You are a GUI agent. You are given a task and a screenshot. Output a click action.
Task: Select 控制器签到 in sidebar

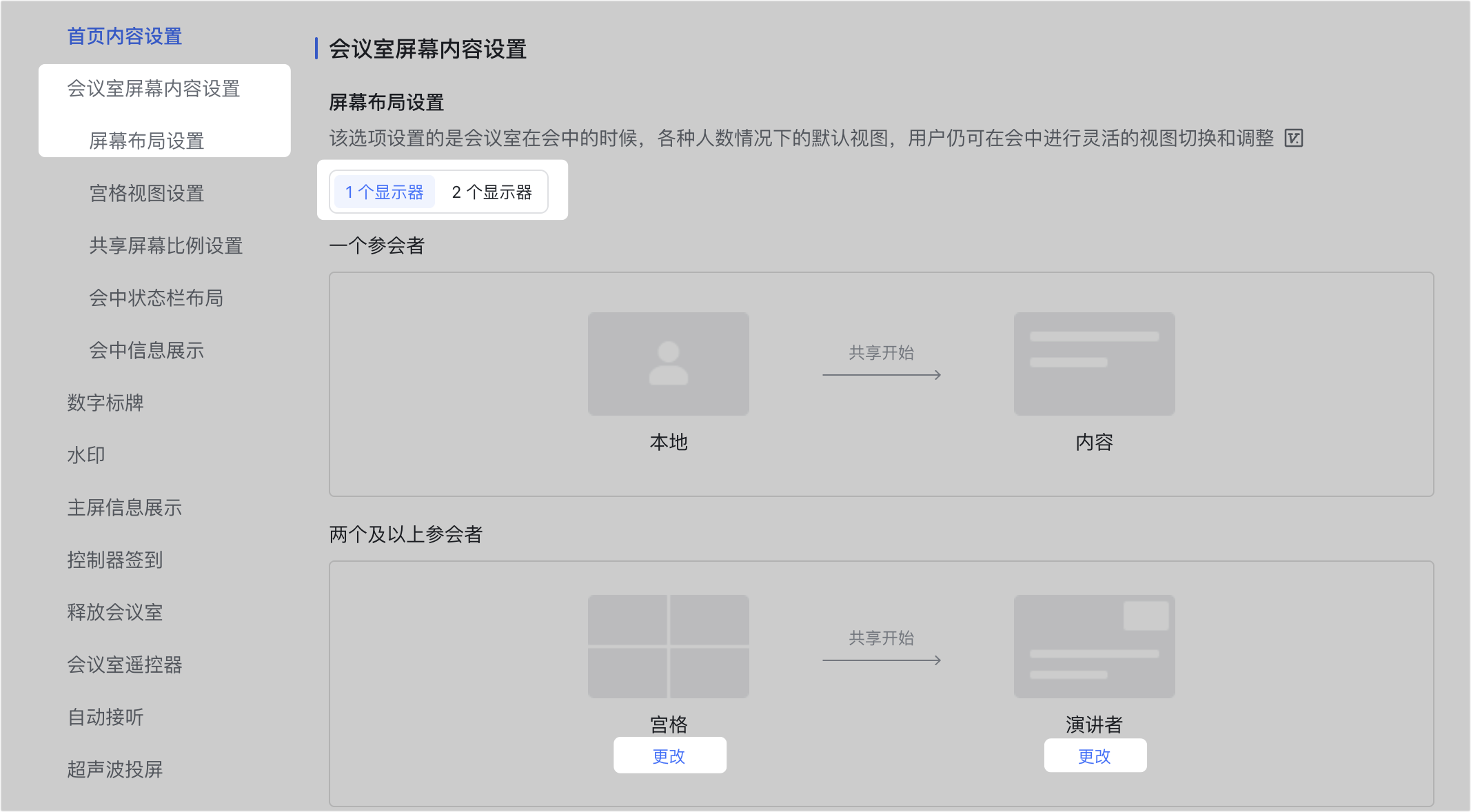(x=115, y=560)
